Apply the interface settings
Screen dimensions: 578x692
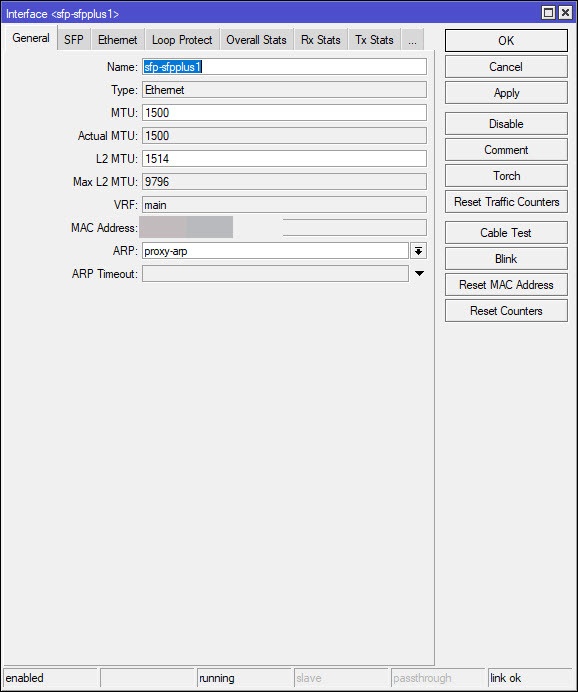tap(506, 93)
